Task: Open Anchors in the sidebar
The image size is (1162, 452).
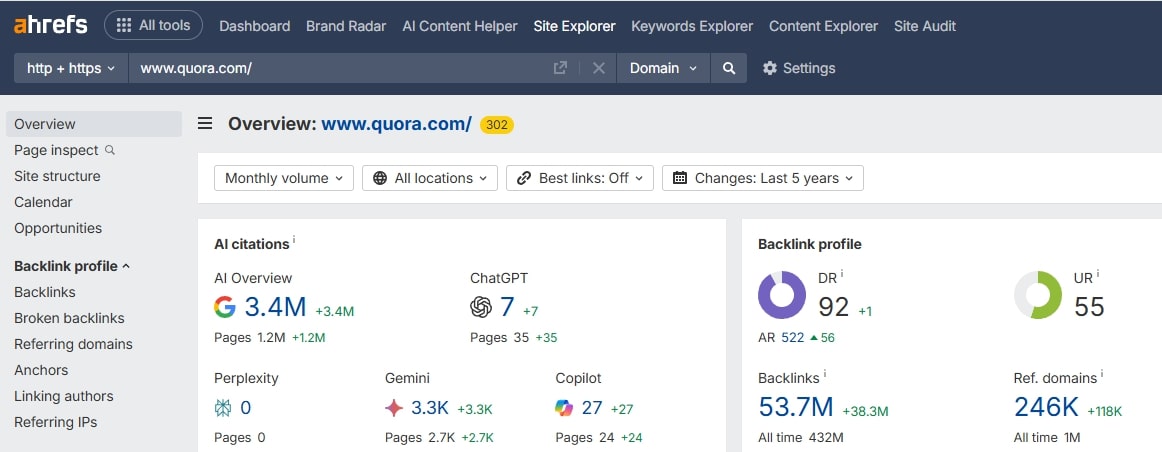Action: (x=41, y=370)
